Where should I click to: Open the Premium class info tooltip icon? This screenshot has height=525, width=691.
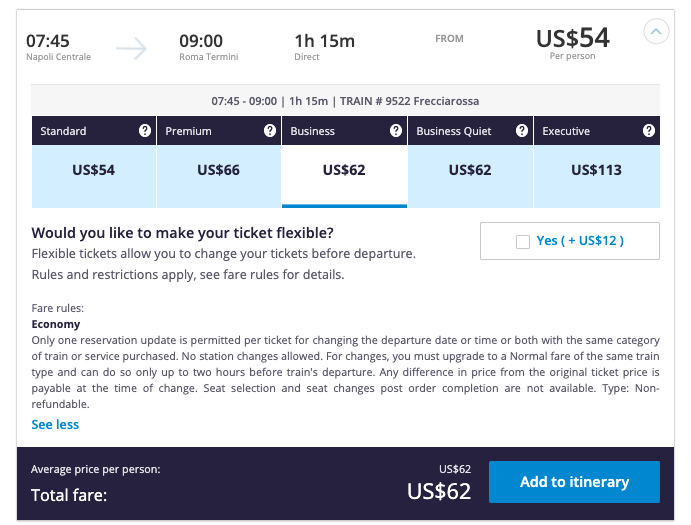(x=270, y=131)
